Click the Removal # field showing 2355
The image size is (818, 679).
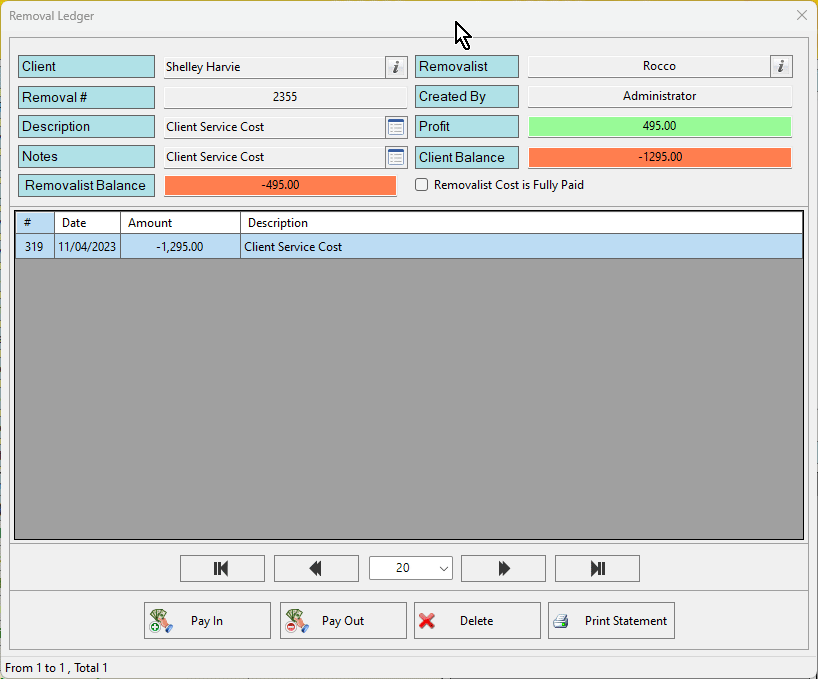tap(285, 97)
